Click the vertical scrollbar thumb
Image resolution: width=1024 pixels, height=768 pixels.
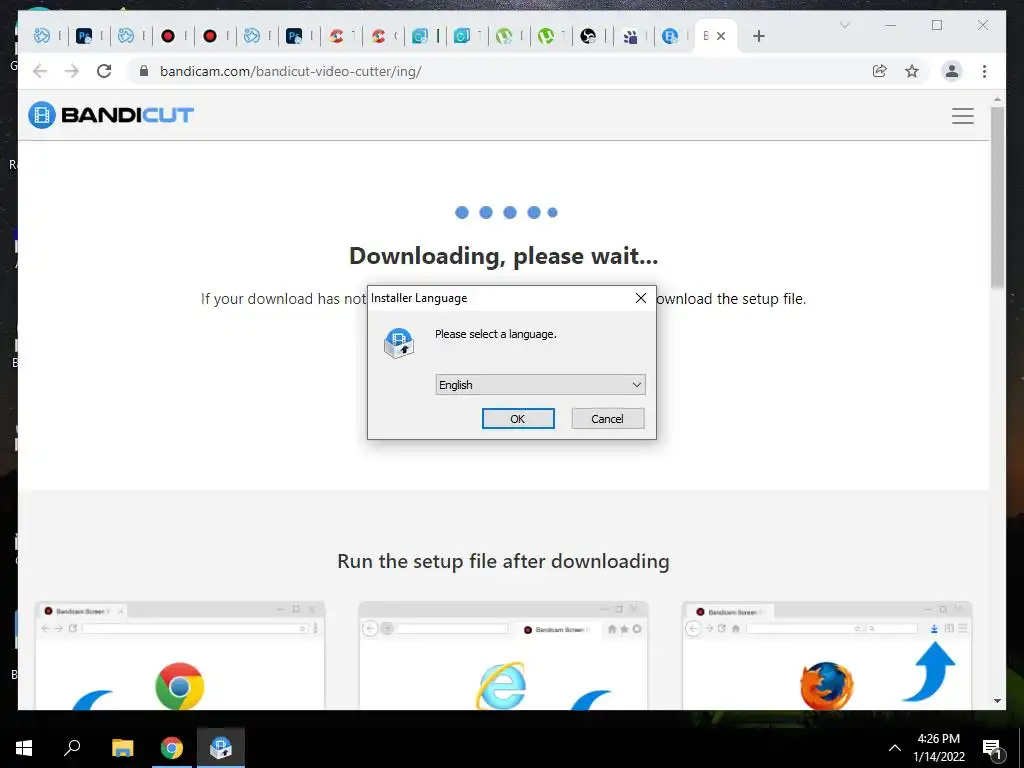tap(997, 196)
